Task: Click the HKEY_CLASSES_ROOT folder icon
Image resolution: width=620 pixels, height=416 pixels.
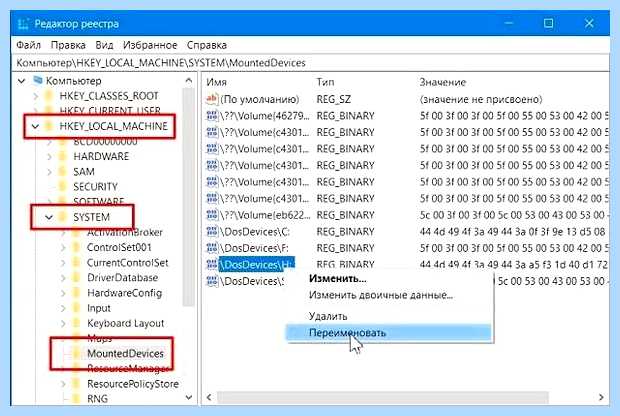Action: [x=49, y=96]
